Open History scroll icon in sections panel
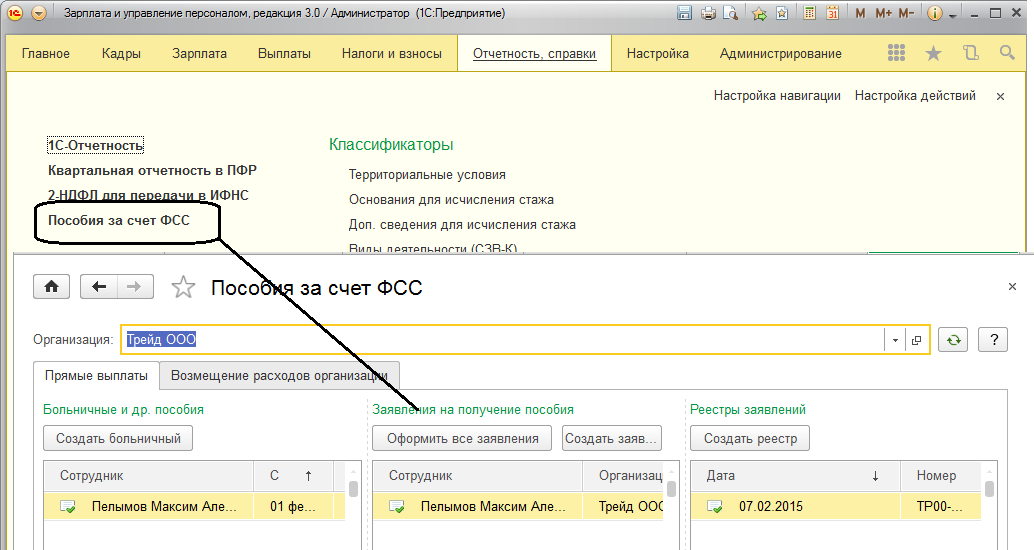Image resolution: width=1034 pixels, height=550 pixels. click(x=971, y=53)
